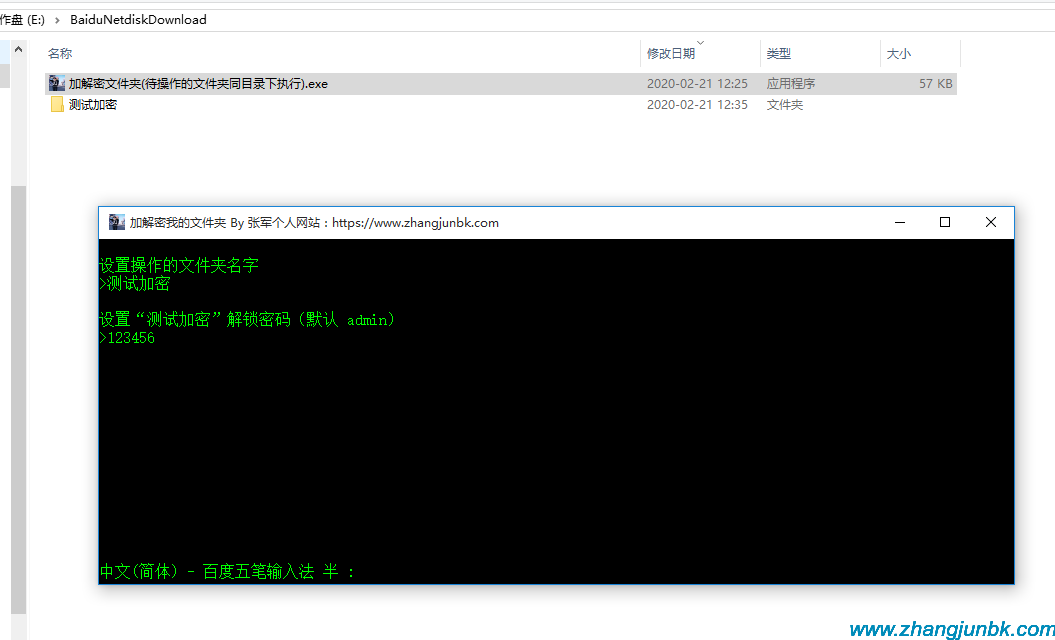Click the console window title bar icon

pos(117,222)
